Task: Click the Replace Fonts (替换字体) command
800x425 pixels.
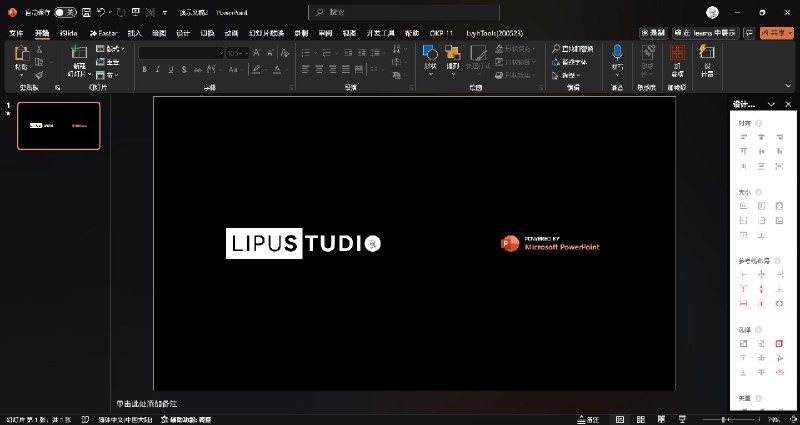Action: click(x=569, y=62)
